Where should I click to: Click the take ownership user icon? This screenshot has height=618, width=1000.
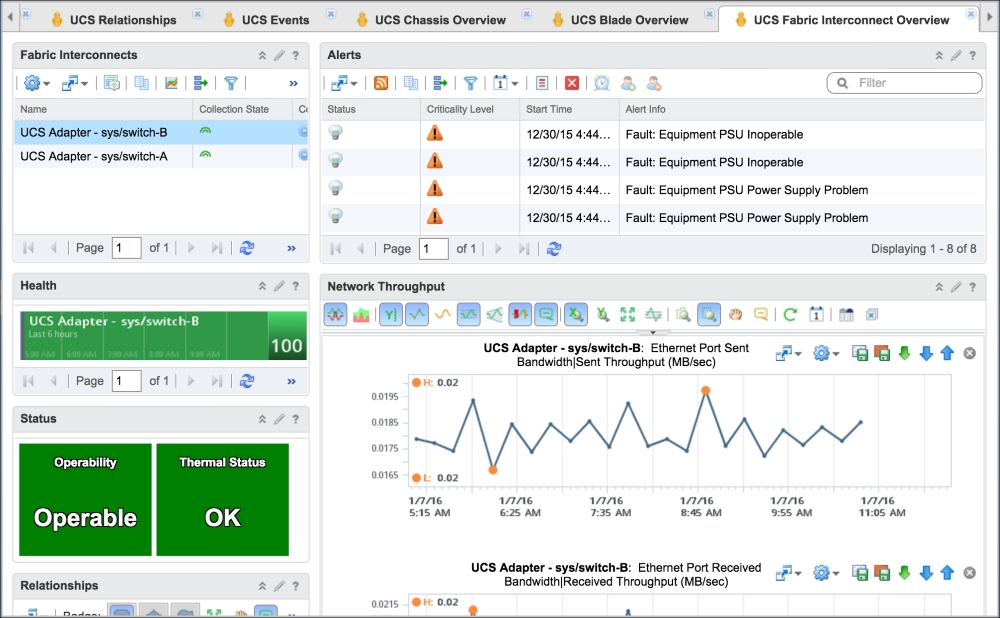(628, 83)
